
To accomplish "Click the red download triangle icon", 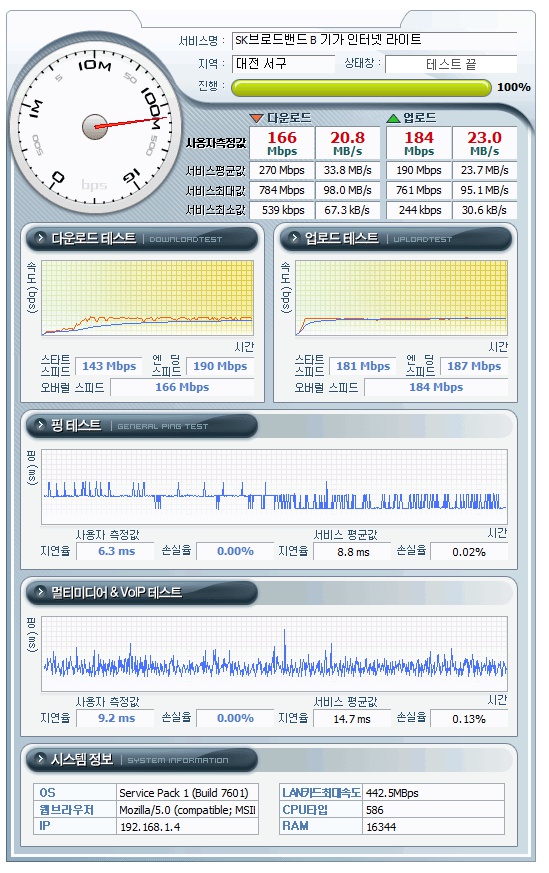I will 257,118.
